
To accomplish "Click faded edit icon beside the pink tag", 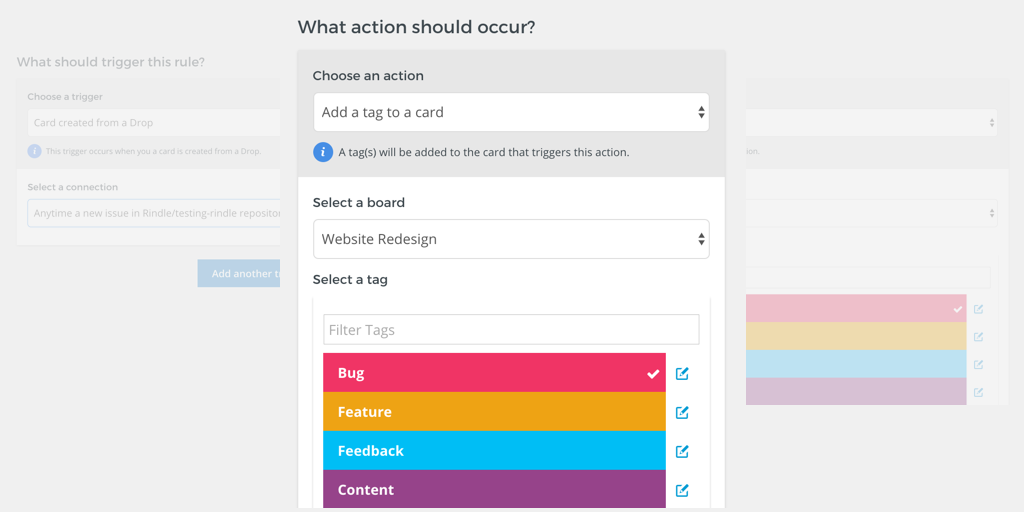I will point(979,309).
